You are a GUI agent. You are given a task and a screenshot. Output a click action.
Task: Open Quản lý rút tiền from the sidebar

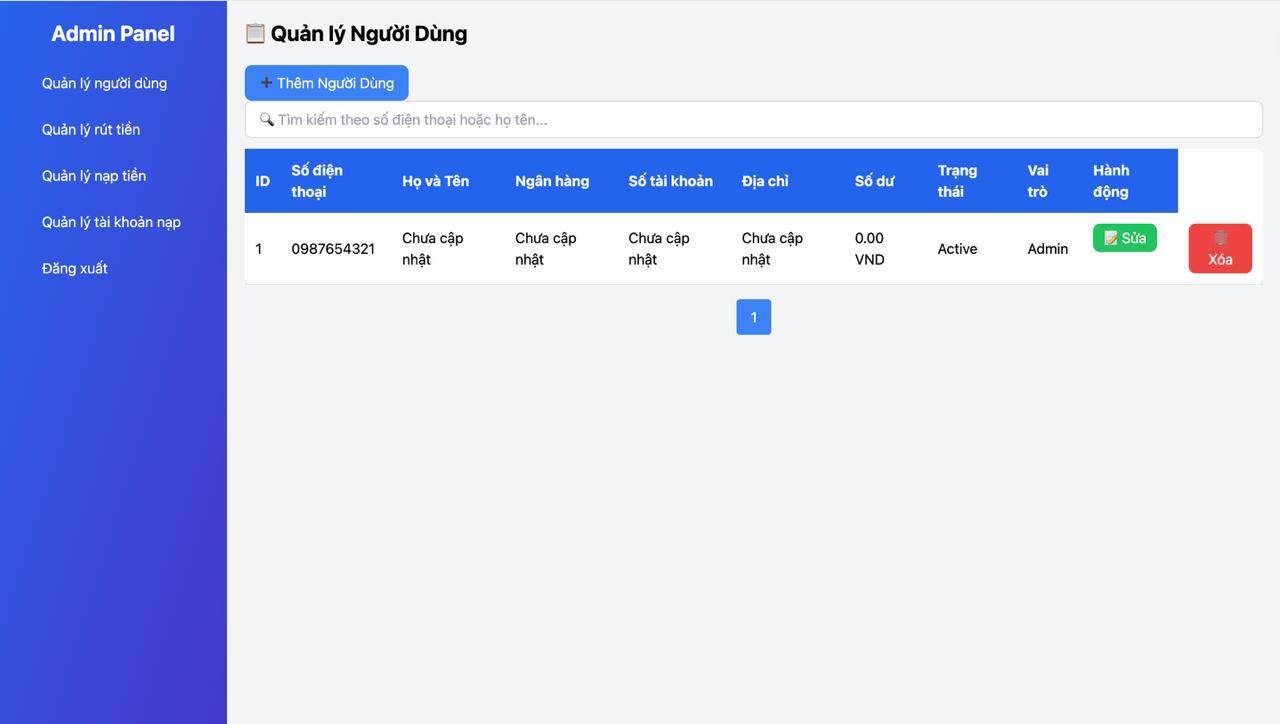point(91,129)
